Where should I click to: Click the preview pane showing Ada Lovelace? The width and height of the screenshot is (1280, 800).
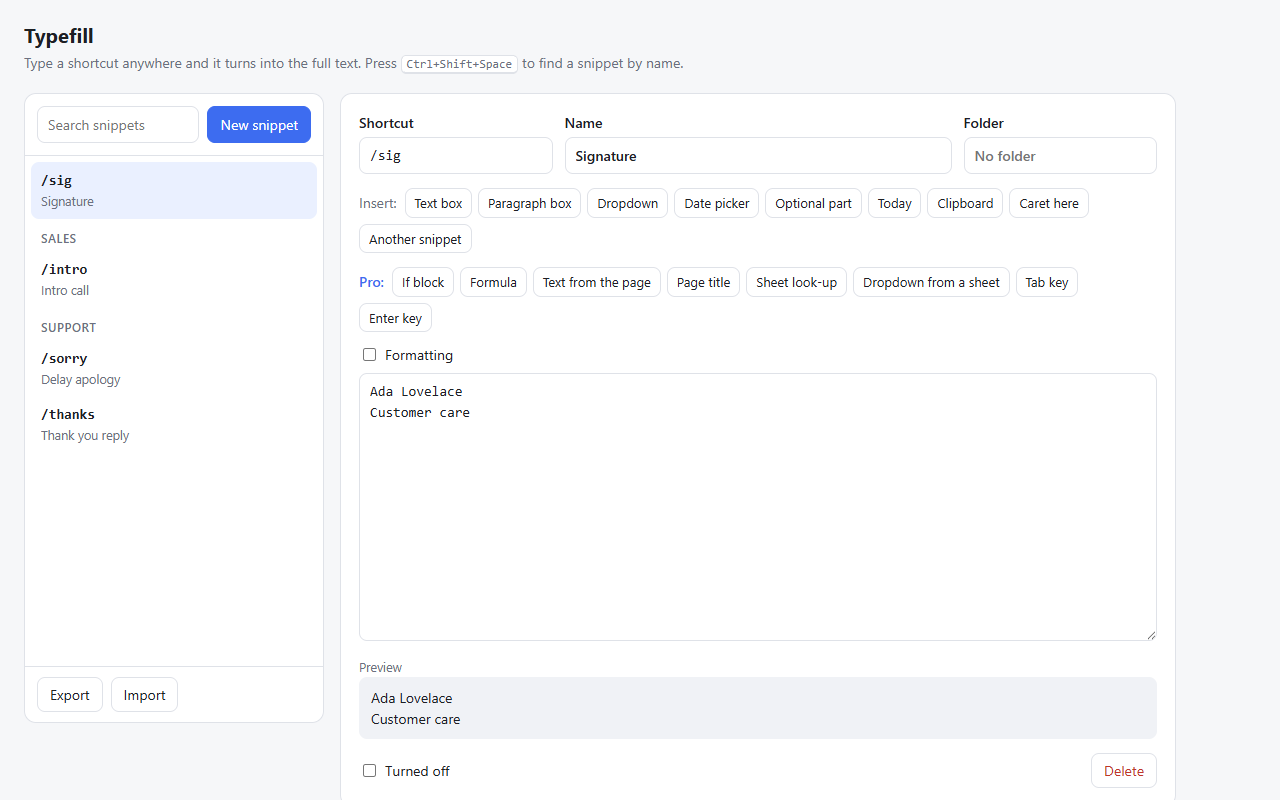coord(758,708)
